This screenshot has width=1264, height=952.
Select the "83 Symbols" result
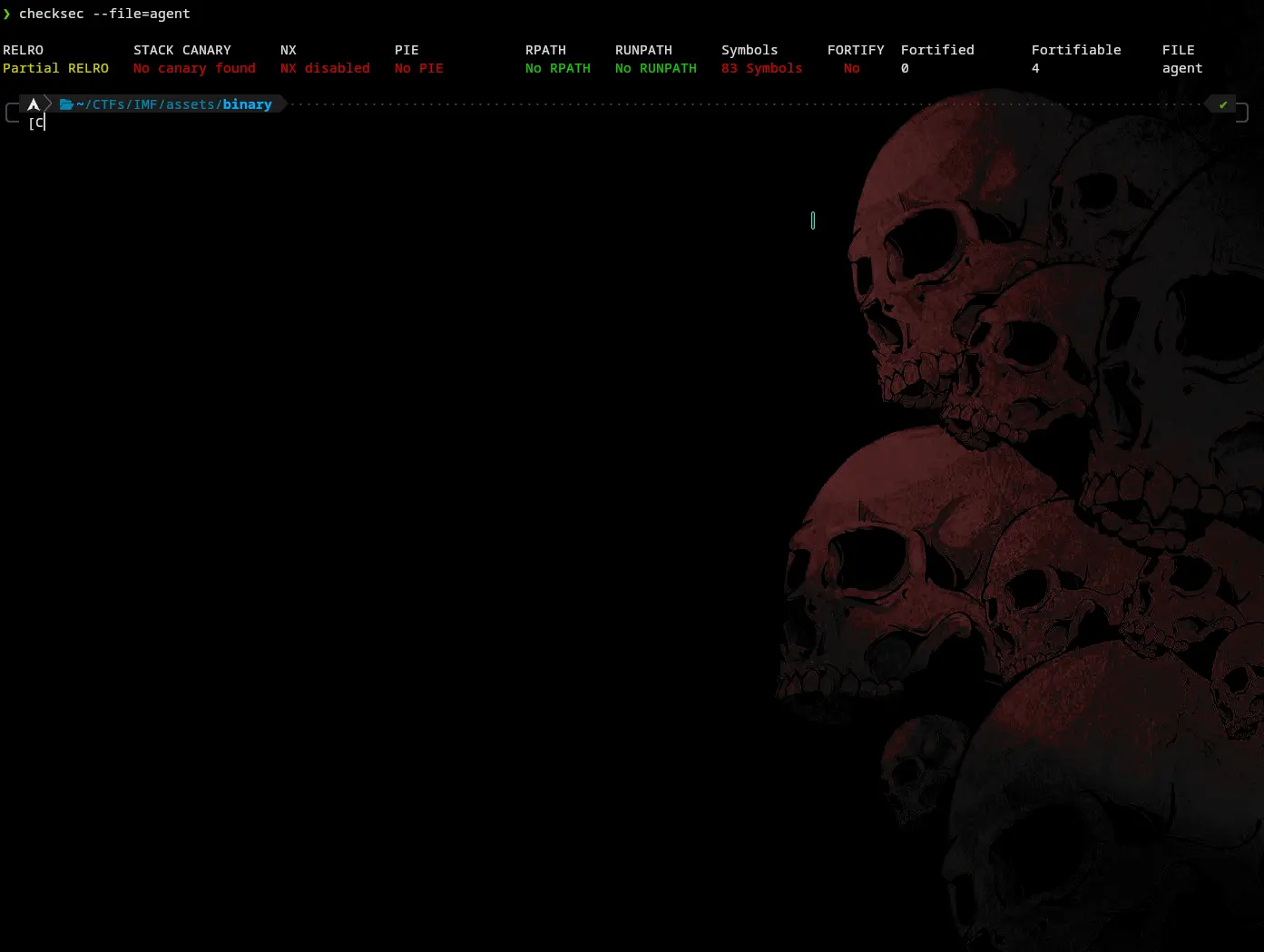coord(761,68)
